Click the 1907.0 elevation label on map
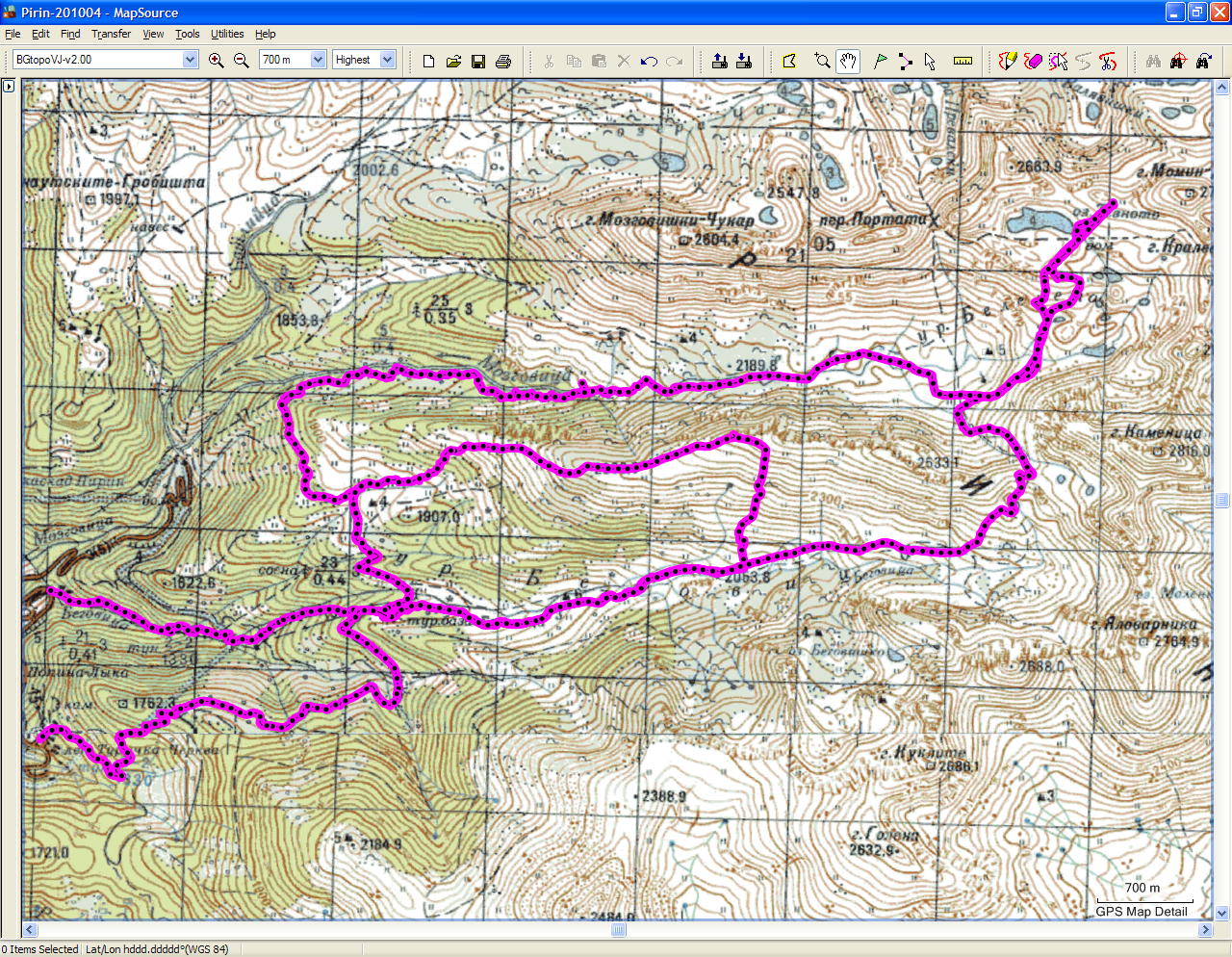 (x=439, y=517)
